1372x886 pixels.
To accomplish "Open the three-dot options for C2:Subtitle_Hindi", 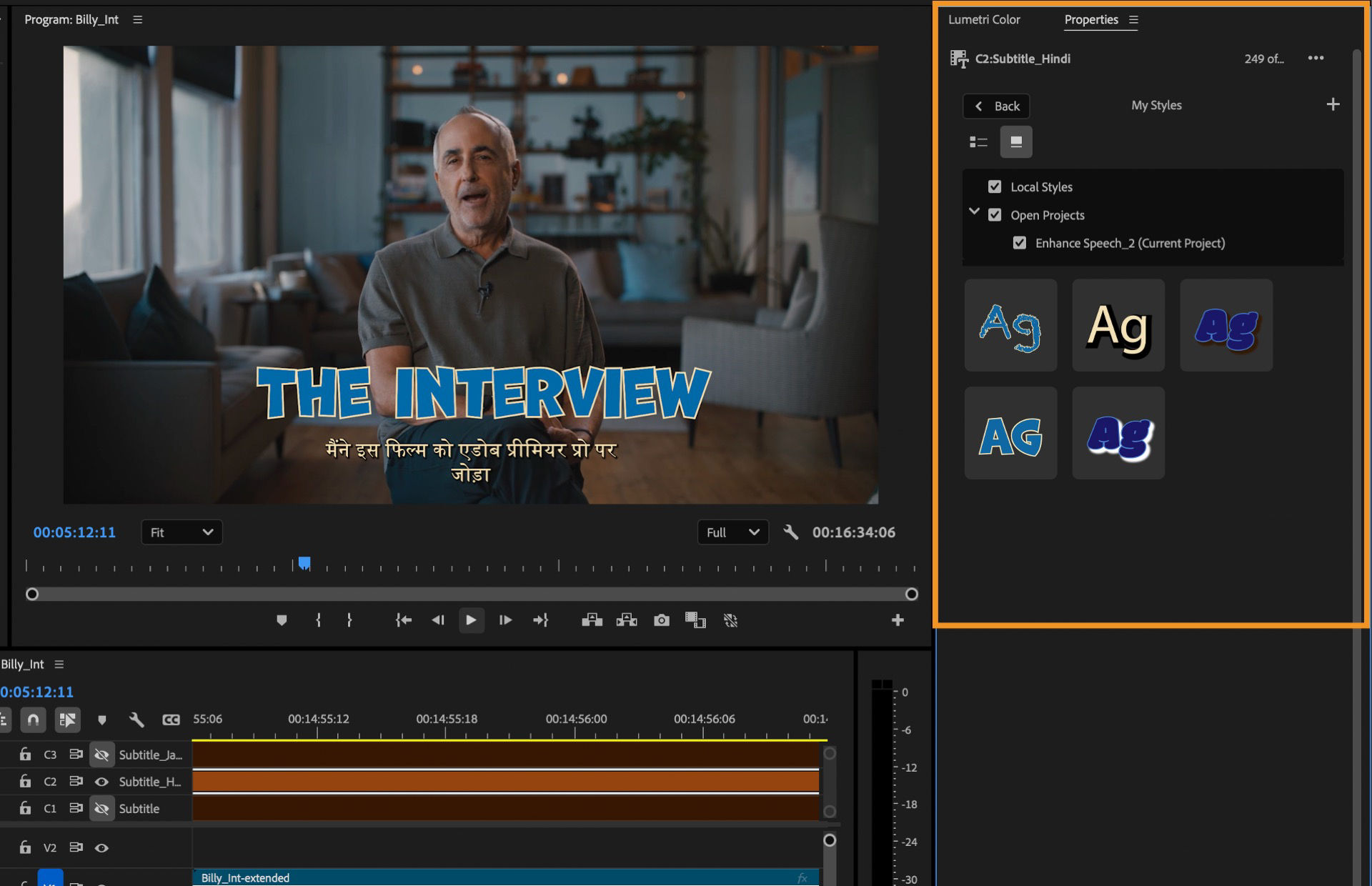I will coord(1316,59).
